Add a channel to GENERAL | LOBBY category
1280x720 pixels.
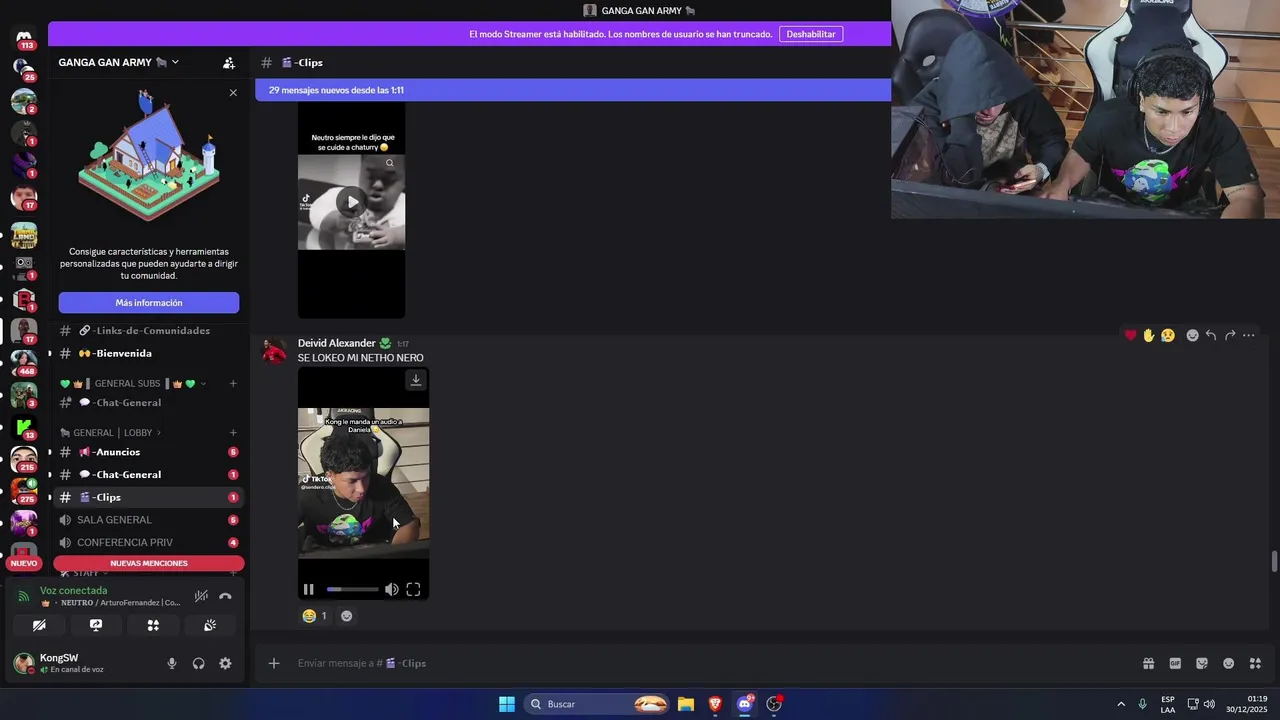[x=233, y=433]
